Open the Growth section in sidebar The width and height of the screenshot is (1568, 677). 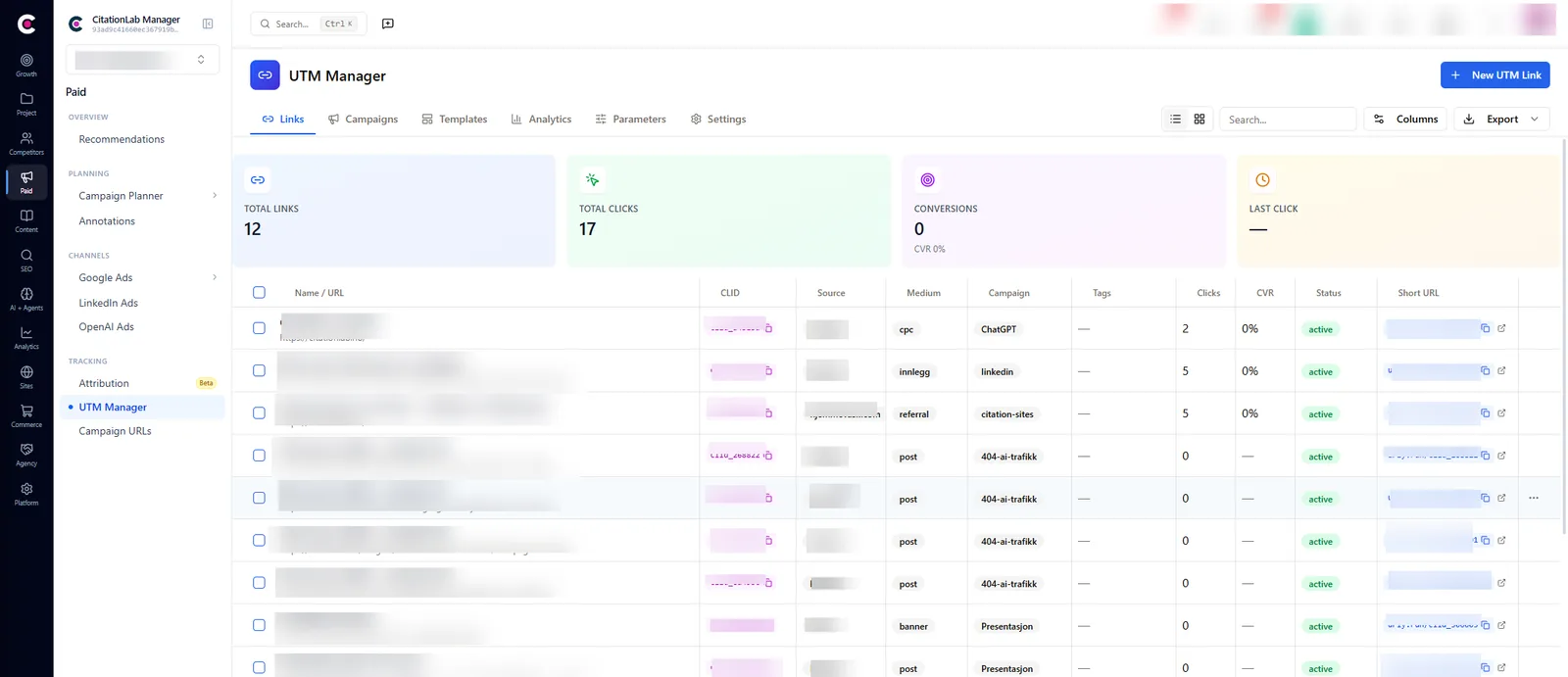pyautogui.click(x=26, y=65)
